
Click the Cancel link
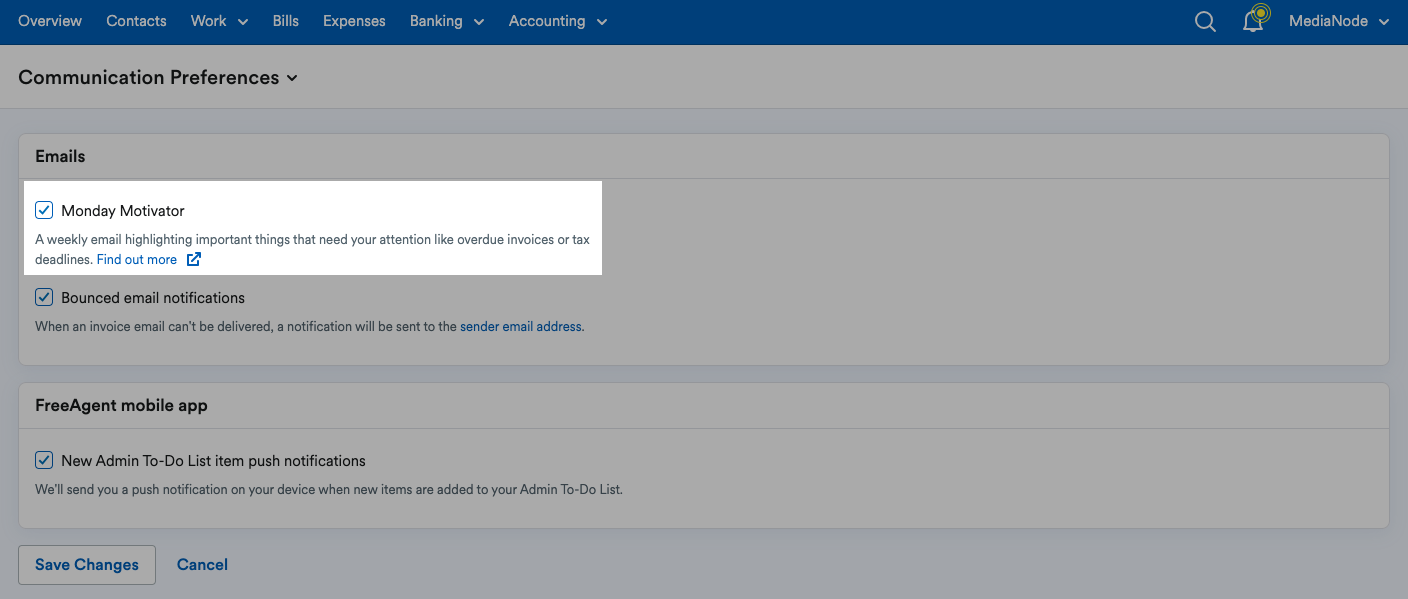pos(202,564)
